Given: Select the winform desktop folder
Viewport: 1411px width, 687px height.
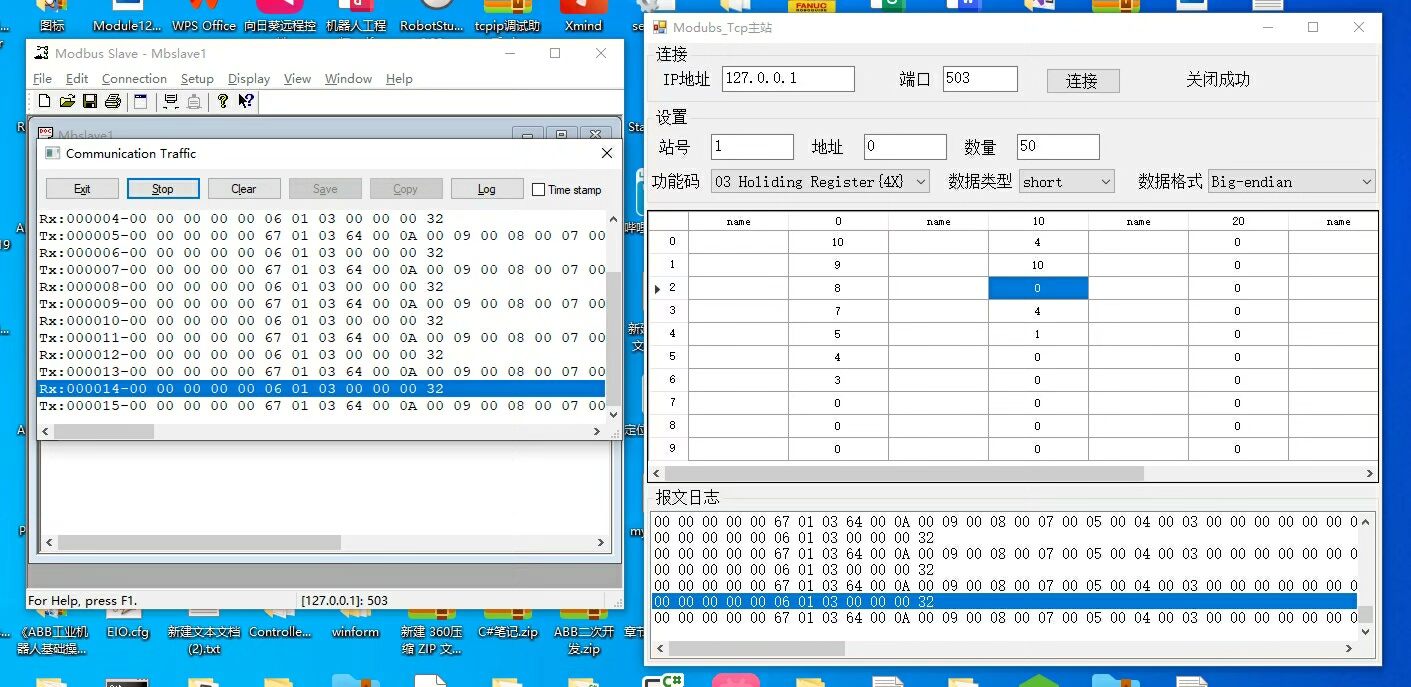Looking at the screenshot, I should [355, 624].
